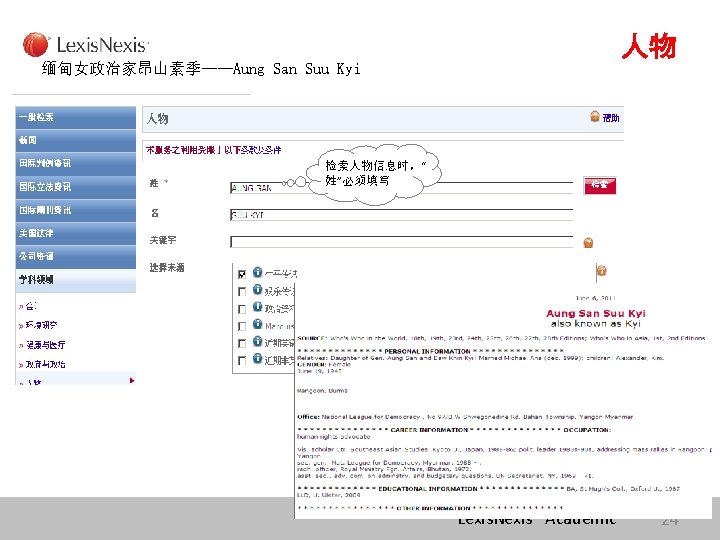This screenshot has height=540, width=720.
Task: Open the 公司资讯 sidebar menu
Action: point(76,257)
